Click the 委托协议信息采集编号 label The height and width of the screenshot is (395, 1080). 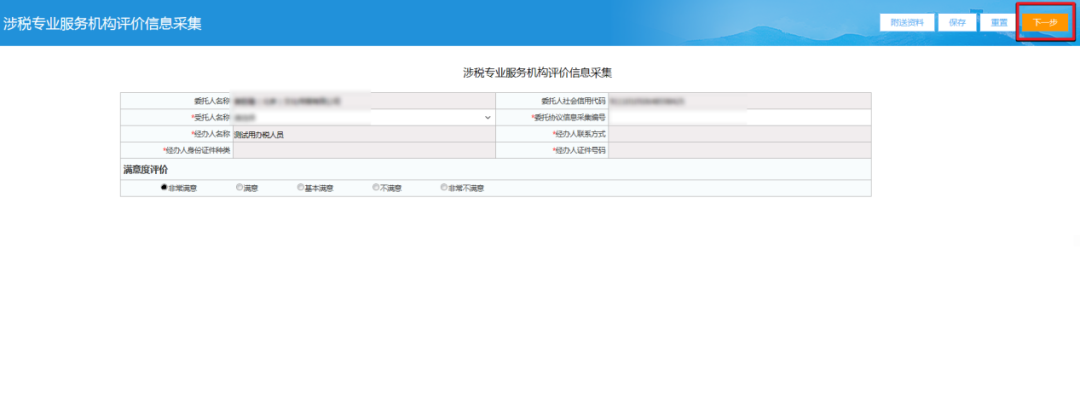[x=568, y=117]
